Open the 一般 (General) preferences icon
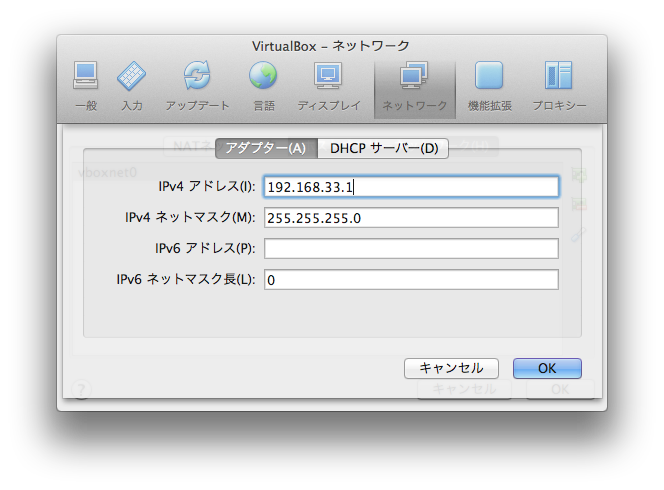This screenshot has height=490, width=664. pyautogui.click(x=86, y=86)
